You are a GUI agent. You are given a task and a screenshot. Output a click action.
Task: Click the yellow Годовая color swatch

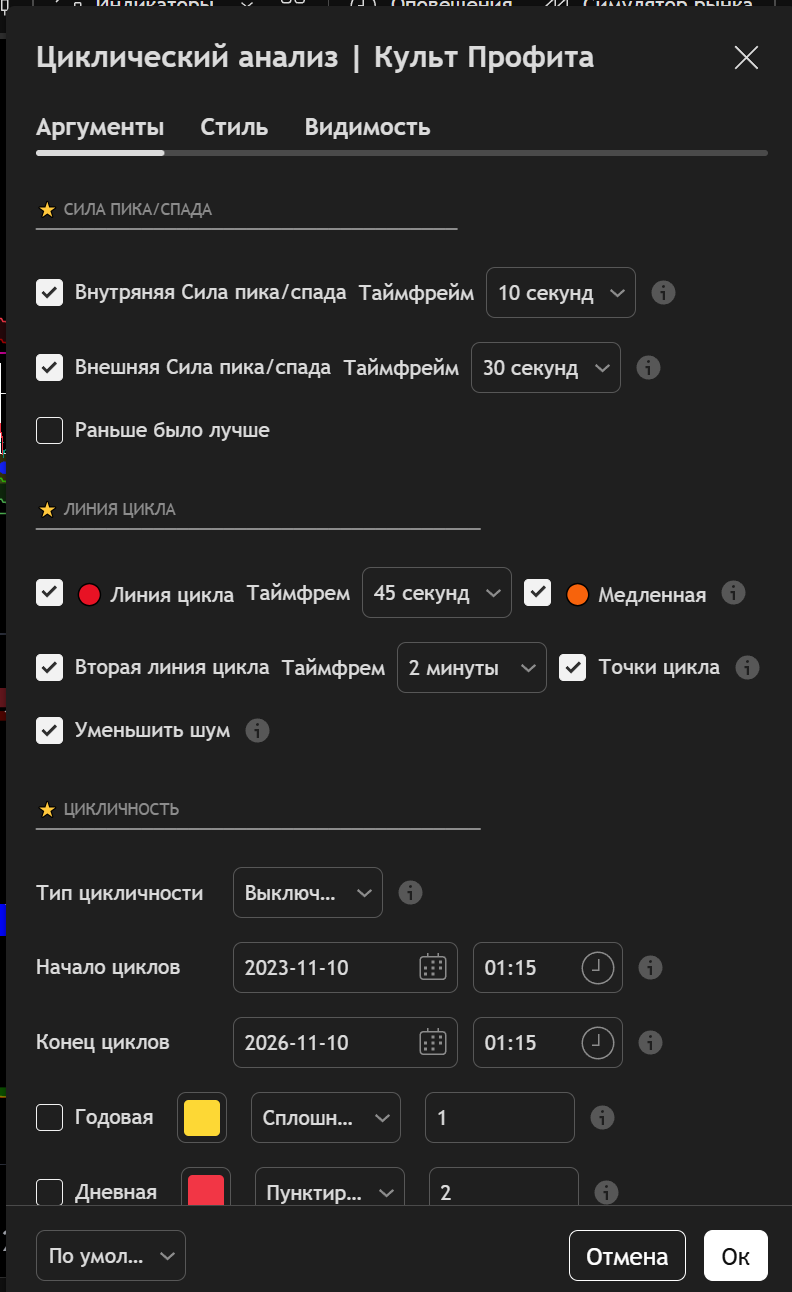202,1117
